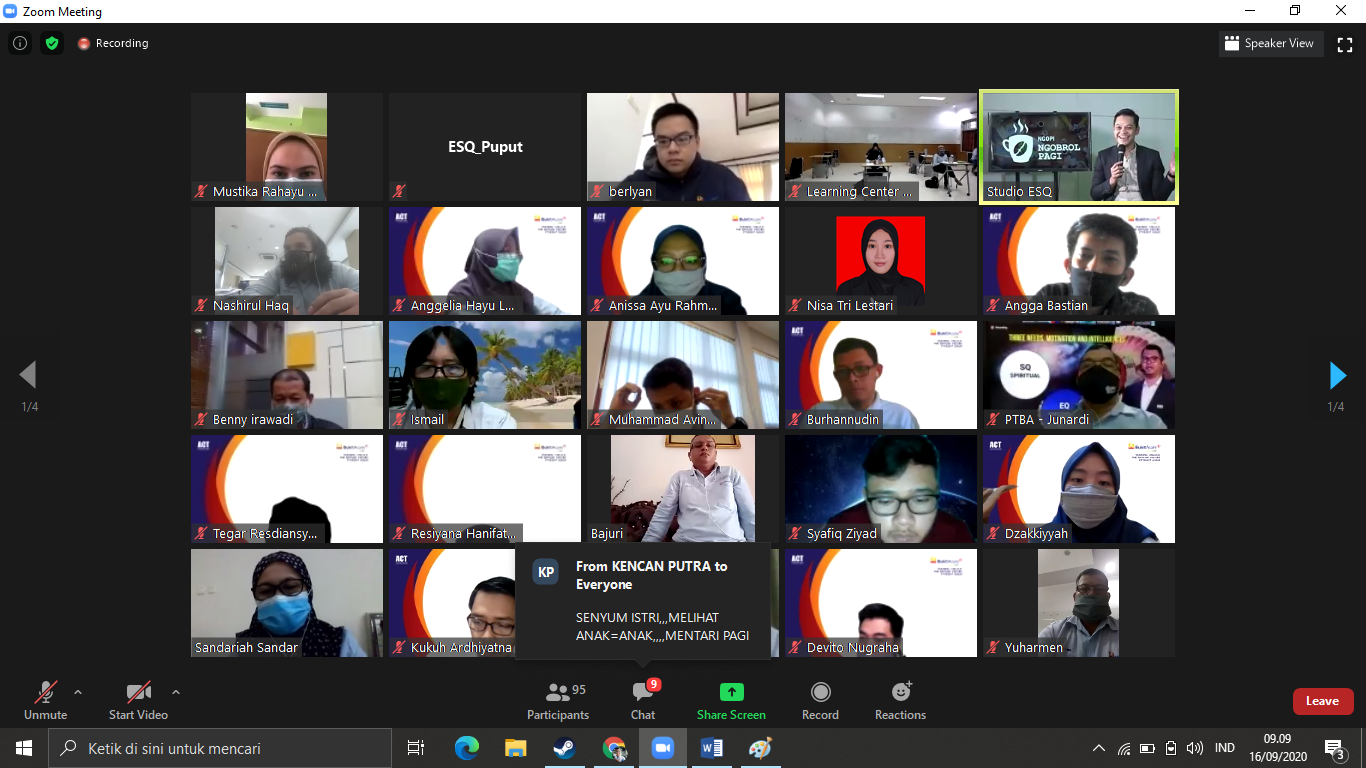1366x768 pixels.
Task: Click the green encryption shield icon
Action: (52, 43)
